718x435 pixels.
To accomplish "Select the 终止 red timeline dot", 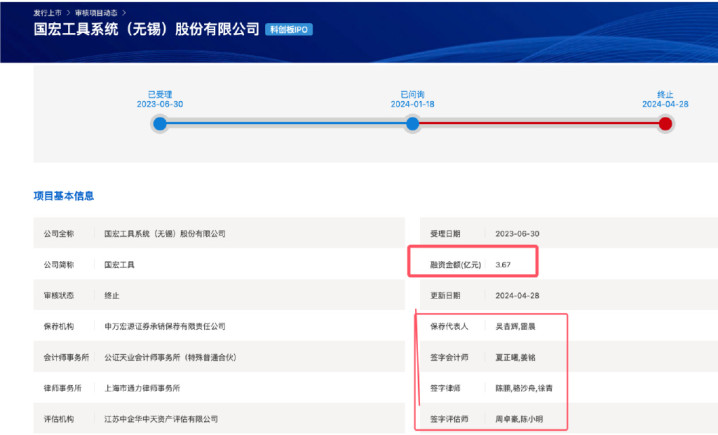I will click(x=665, y=124).
